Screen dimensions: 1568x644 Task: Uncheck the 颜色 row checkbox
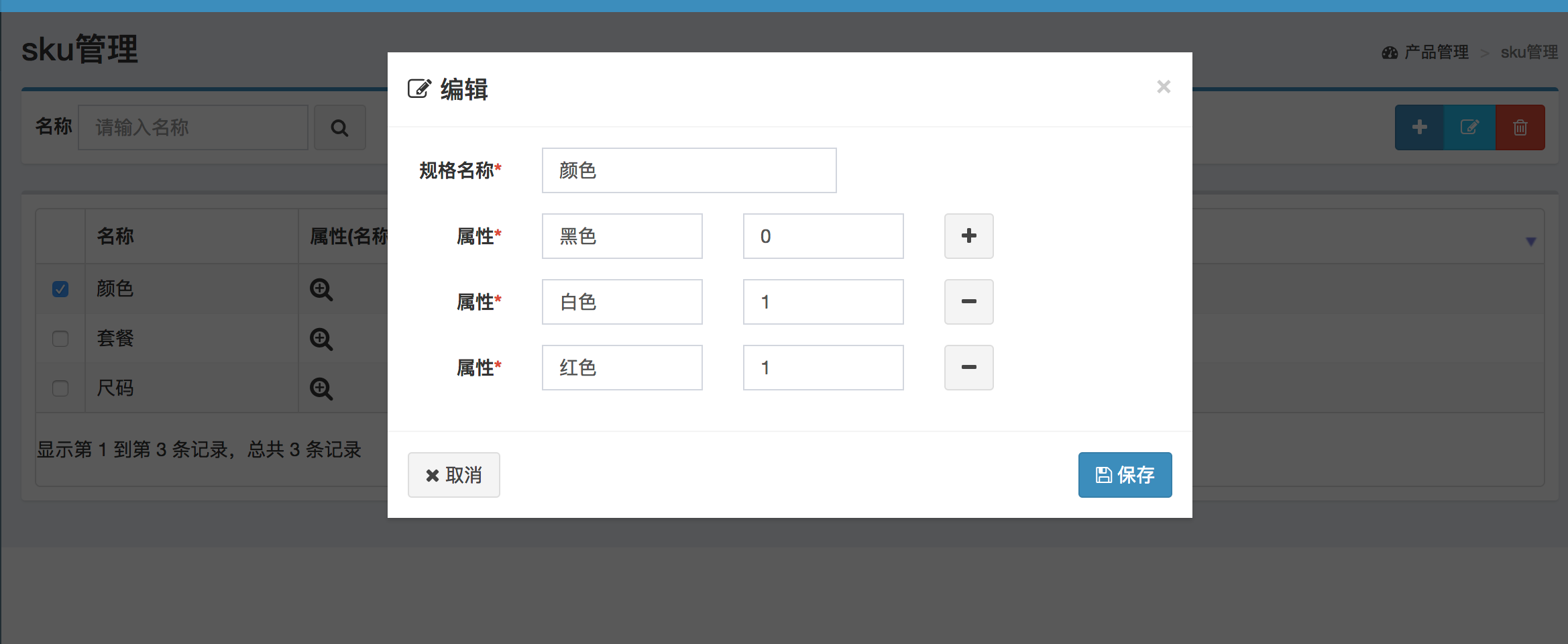click(60, 289)
